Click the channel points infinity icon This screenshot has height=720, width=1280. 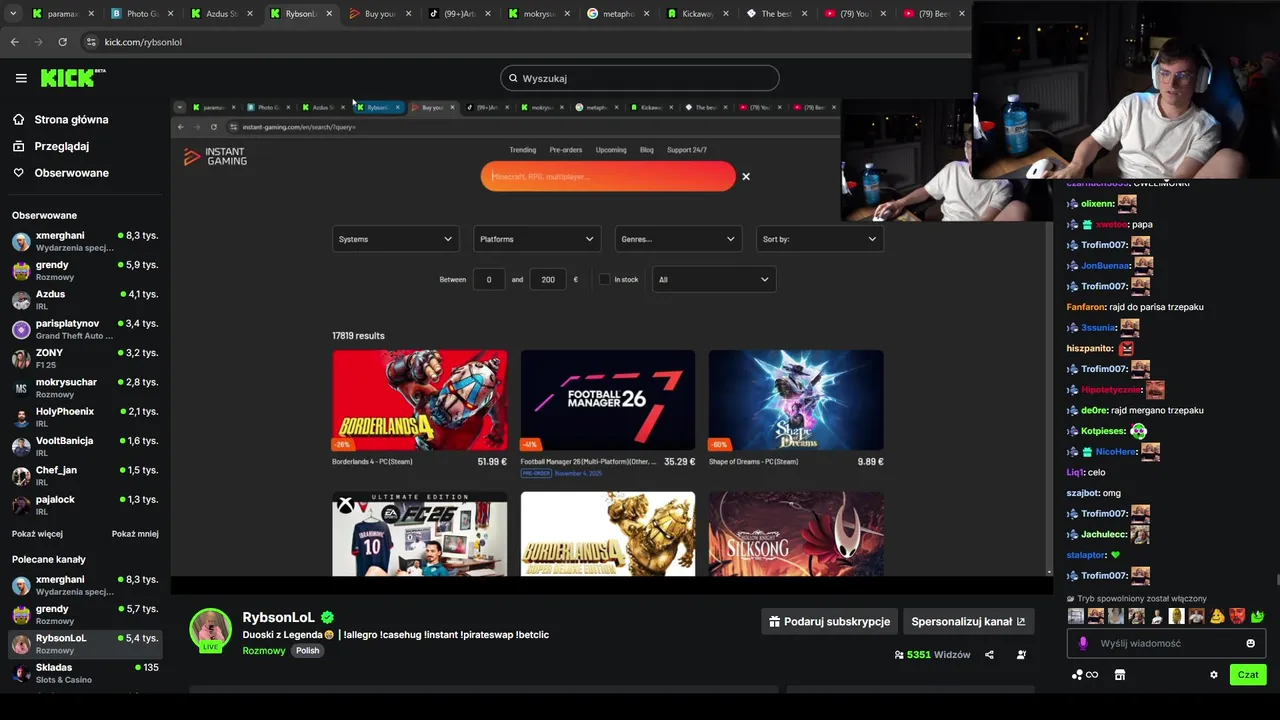click(x=1092, y=675)
